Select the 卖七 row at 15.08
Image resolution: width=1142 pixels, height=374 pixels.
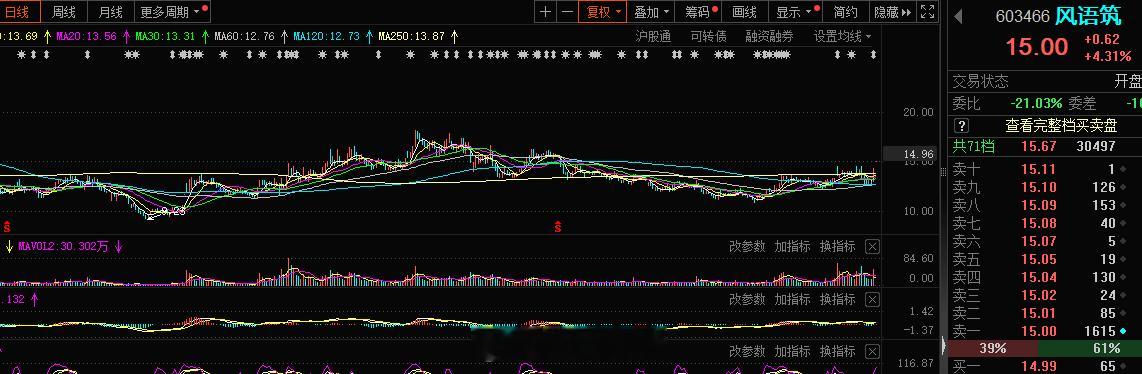tap(1046, 223)
